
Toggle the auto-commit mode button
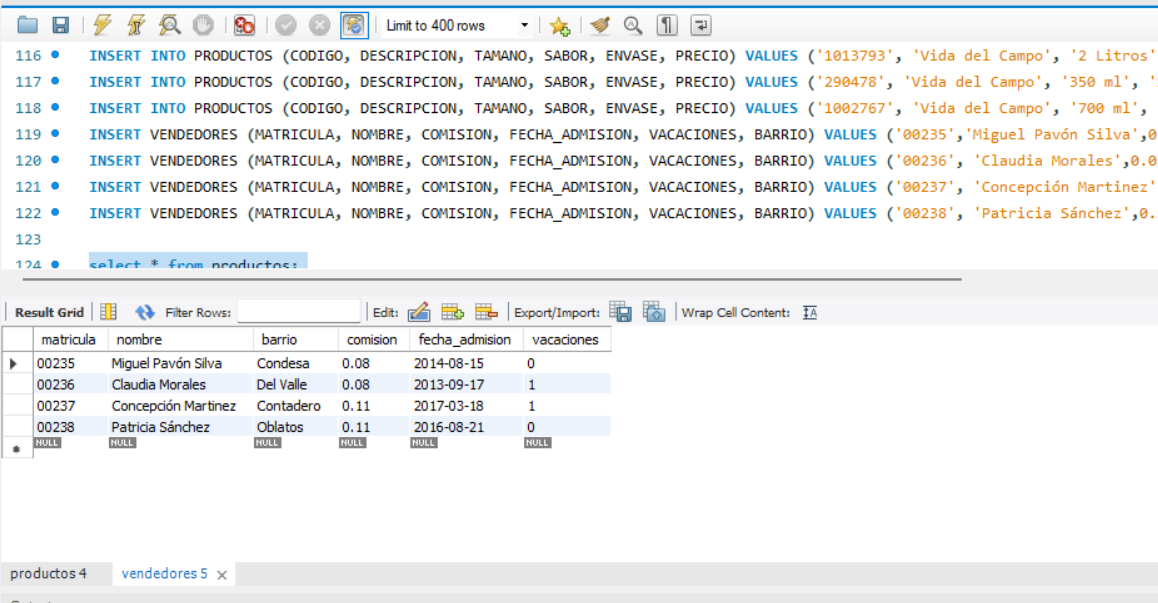click(354, 25)
